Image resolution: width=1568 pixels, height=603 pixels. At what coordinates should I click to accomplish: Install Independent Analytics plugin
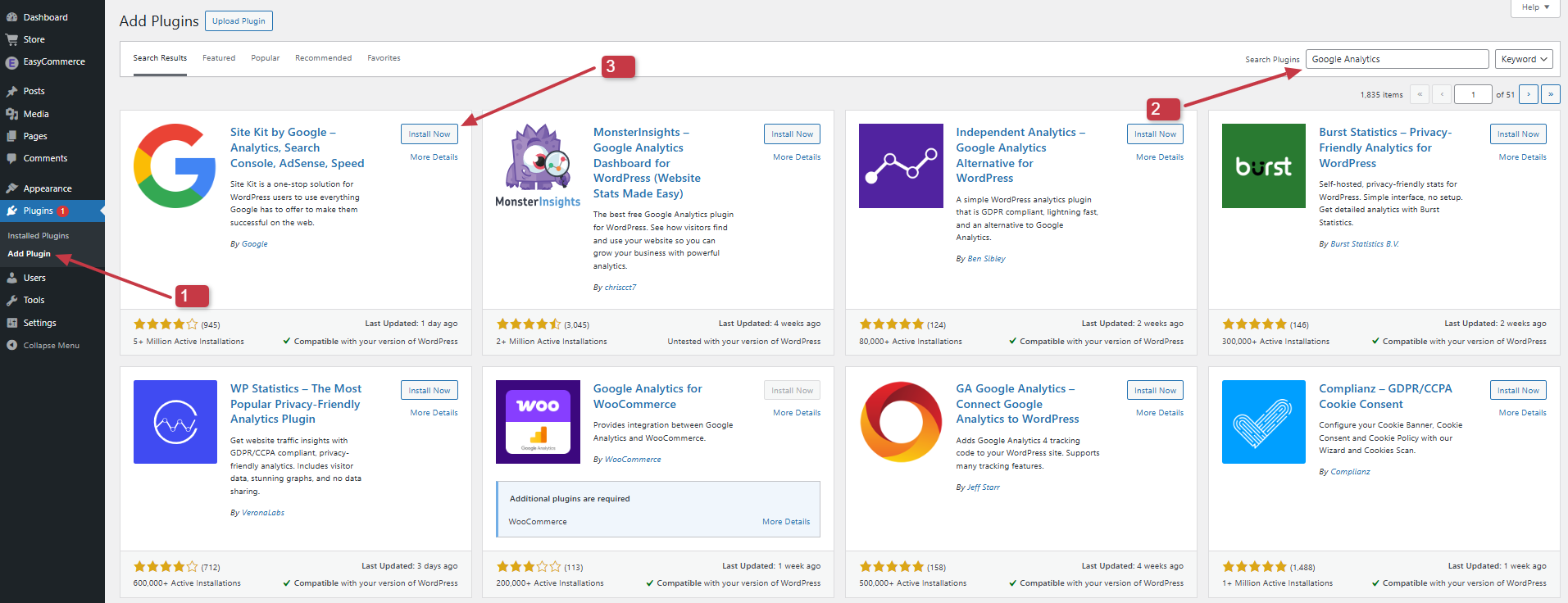1155,134
